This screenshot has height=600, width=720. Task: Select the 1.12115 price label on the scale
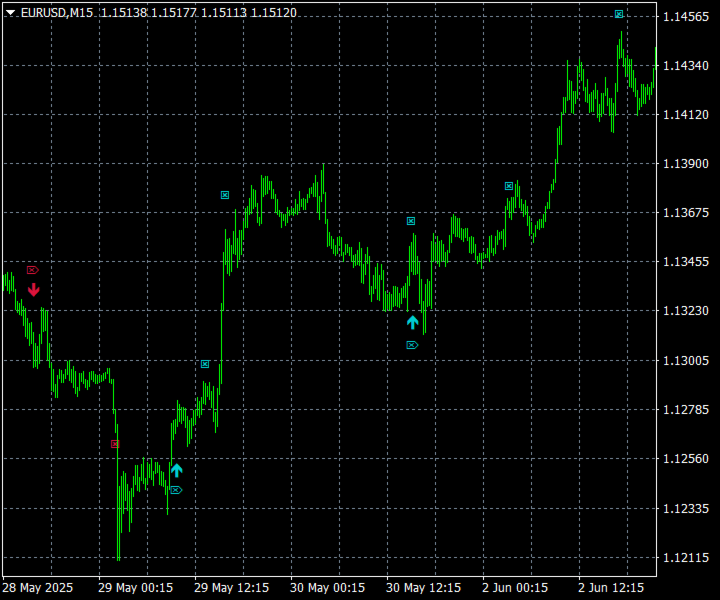point(686,557)
